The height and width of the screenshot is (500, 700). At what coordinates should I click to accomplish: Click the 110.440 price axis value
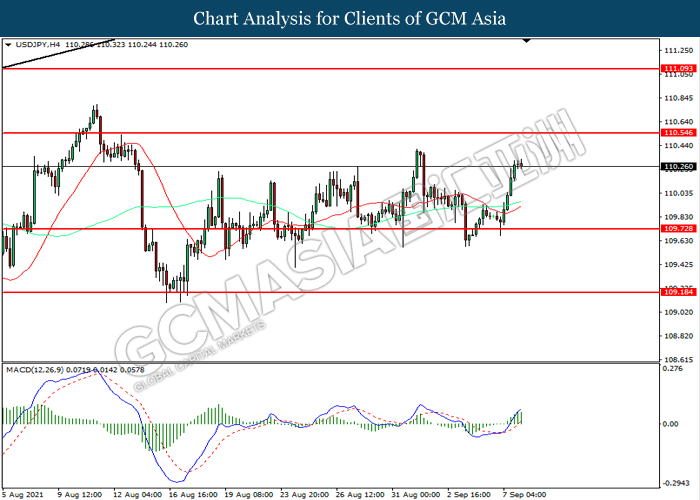pos(679,146)
